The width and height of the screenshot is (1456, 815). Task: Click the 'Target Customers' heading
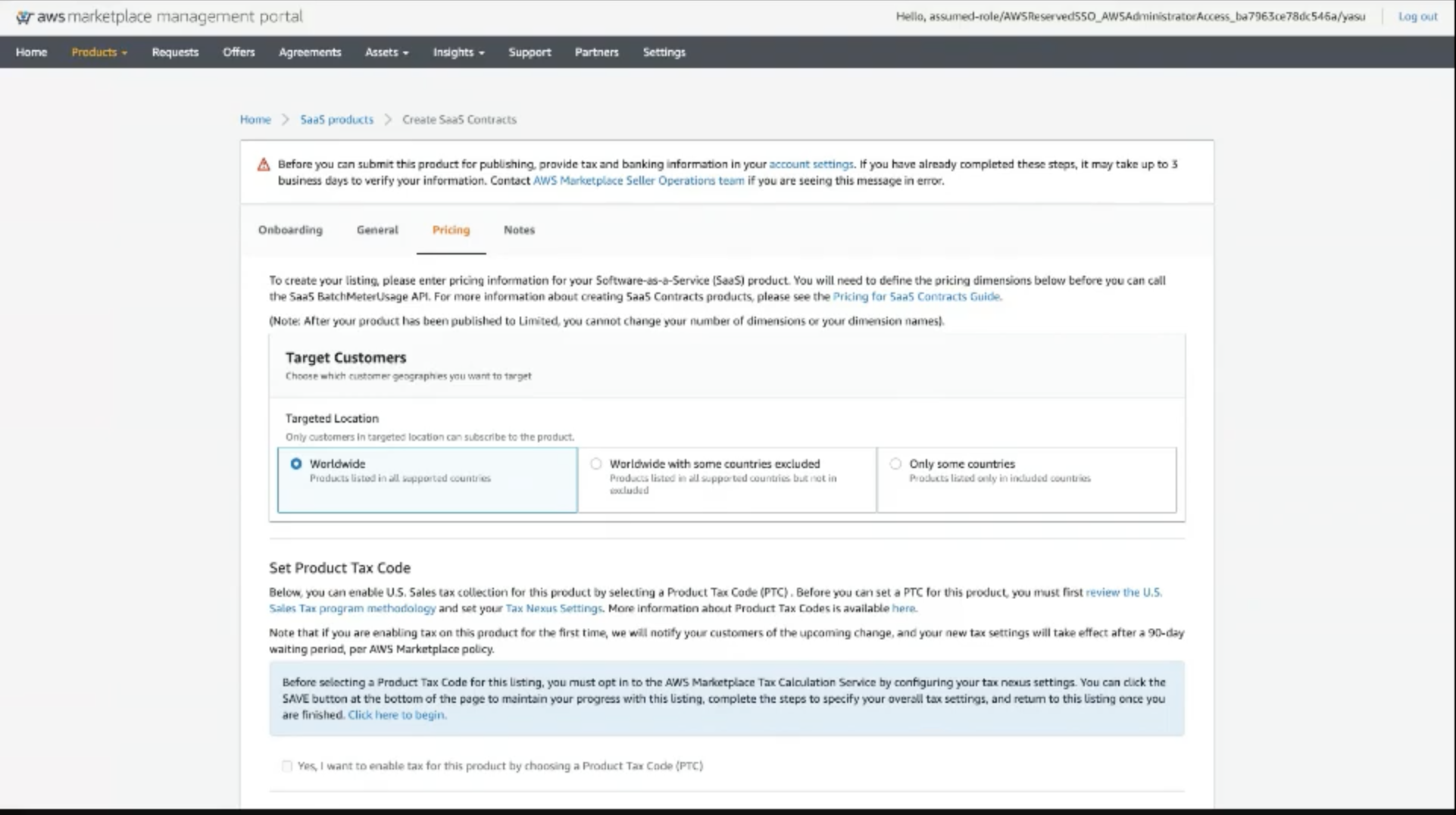[345, 358]
